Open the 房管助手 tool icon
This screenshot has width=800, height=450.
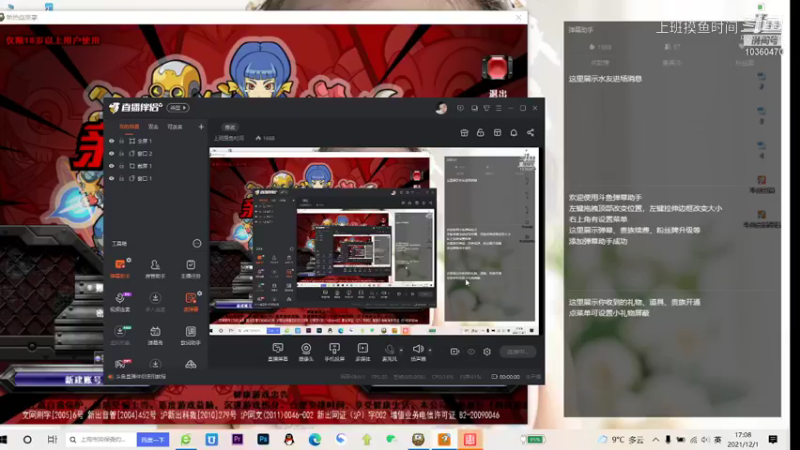[155, 268]
